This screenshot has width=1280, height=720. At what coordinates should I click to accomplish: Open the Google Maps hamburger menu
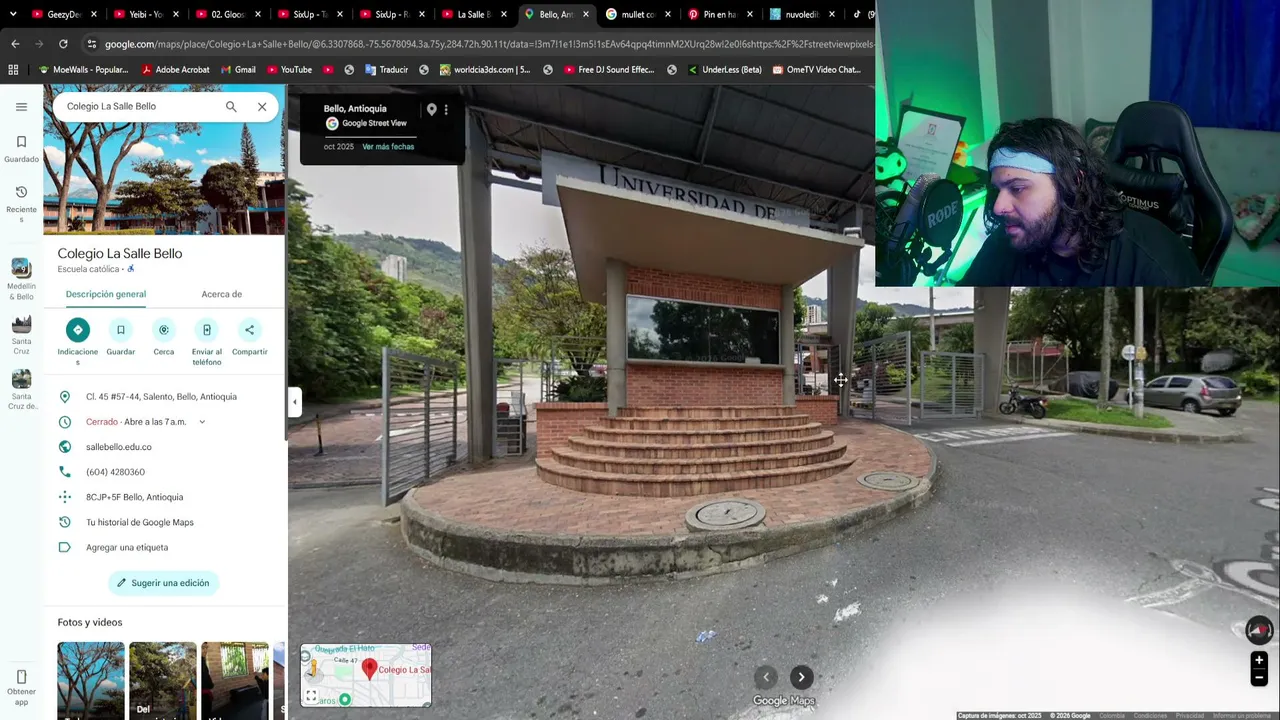[21, 106]
